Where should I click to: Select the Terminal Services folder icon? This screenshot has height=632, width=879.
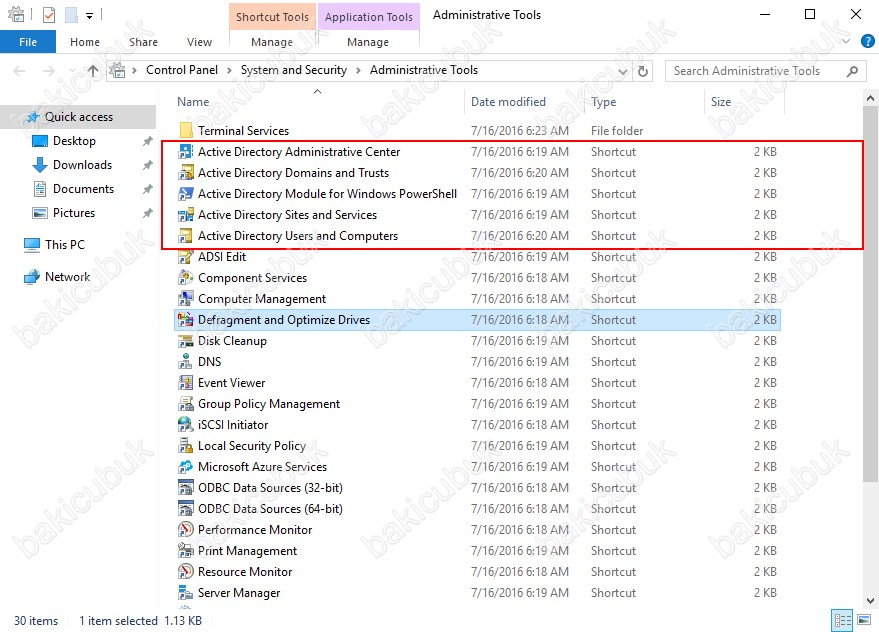pyautogui.click(x=186, y=131)
